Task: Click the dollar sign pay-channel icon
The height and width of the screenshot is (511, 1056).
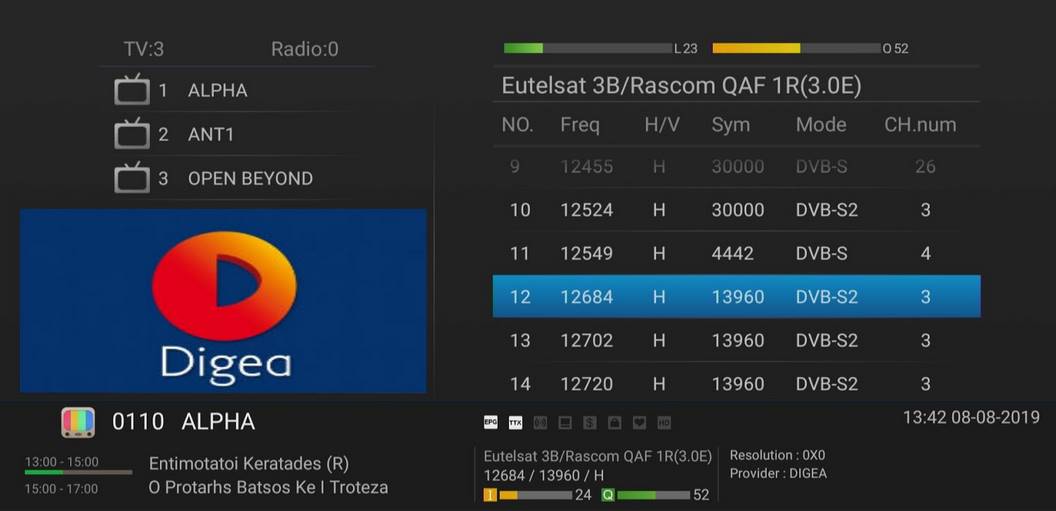Action: click(x=590, y=423)
